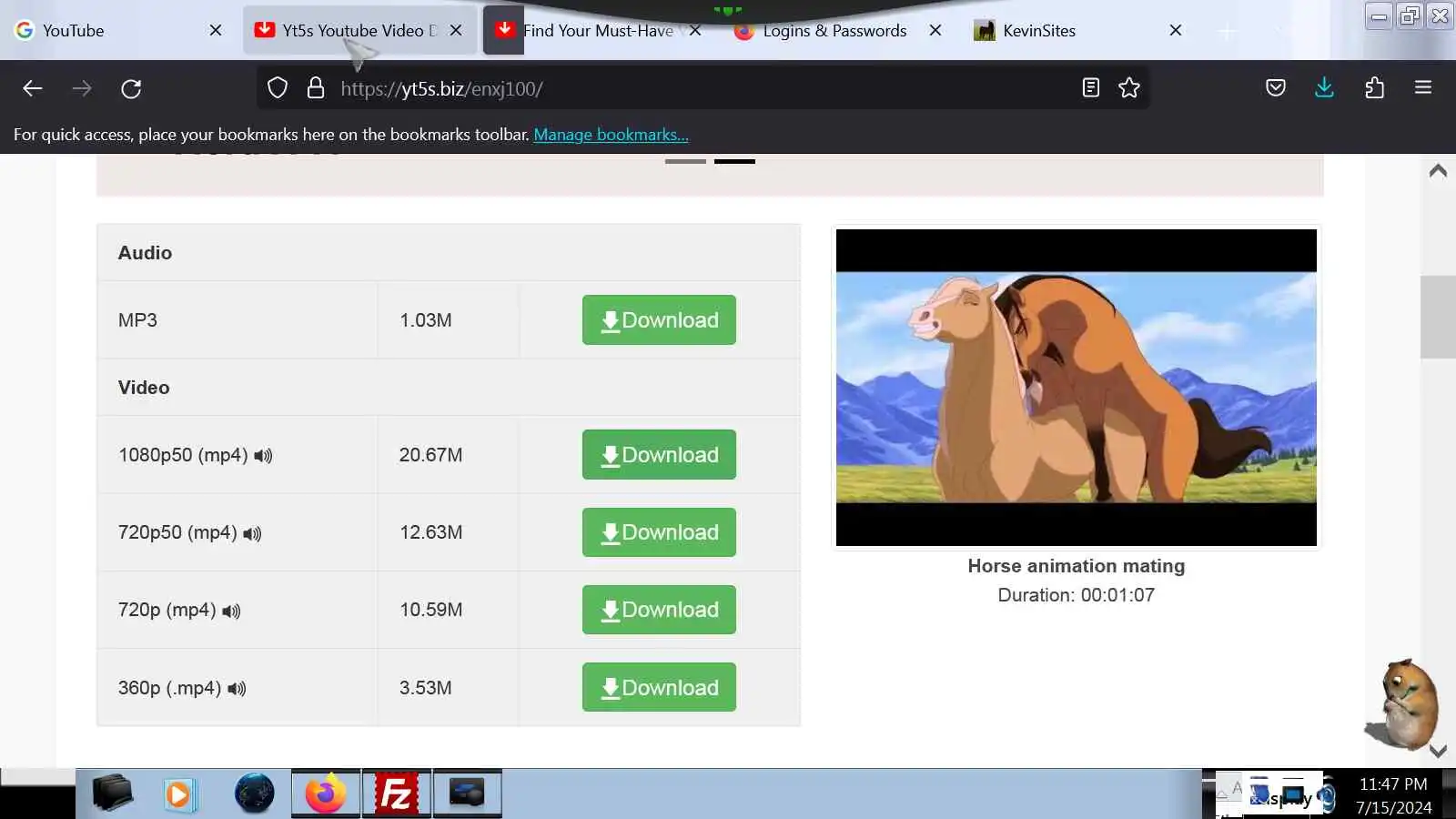Switch to Find Your Must-Have tab
The image size is (1456, 819).
pyautogui.click(x=598, y=30)
